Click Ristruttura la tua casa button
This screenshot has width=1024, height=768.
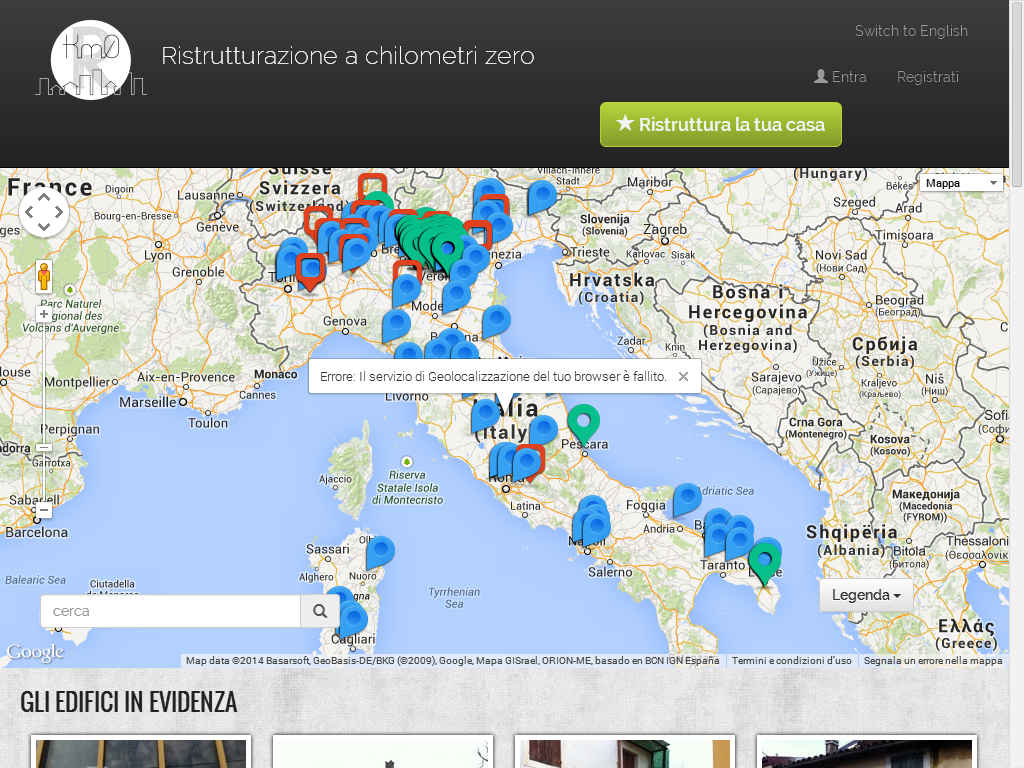point(720,124)
